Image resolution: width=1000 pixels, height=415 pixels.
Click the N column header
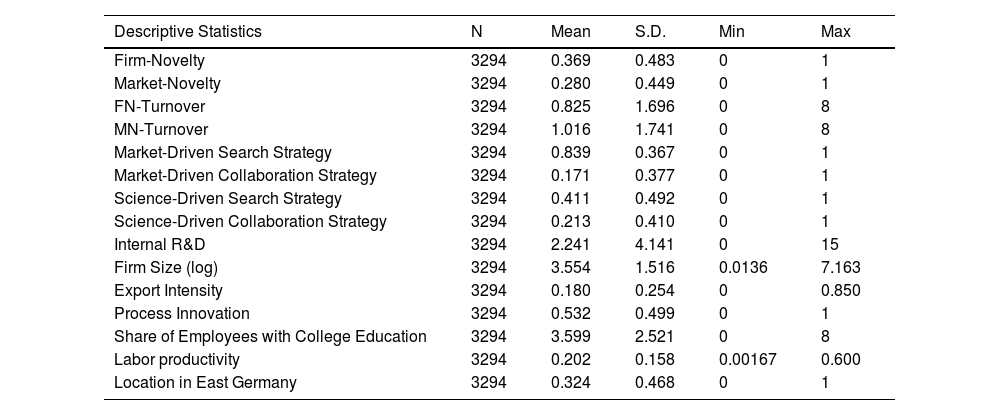[x=477, y=32]
